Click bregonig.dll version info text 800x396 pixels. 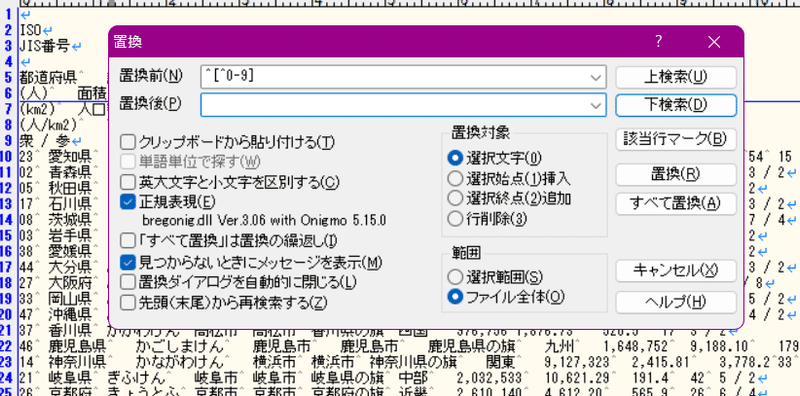pyautogui.click(x=264, y=220)
